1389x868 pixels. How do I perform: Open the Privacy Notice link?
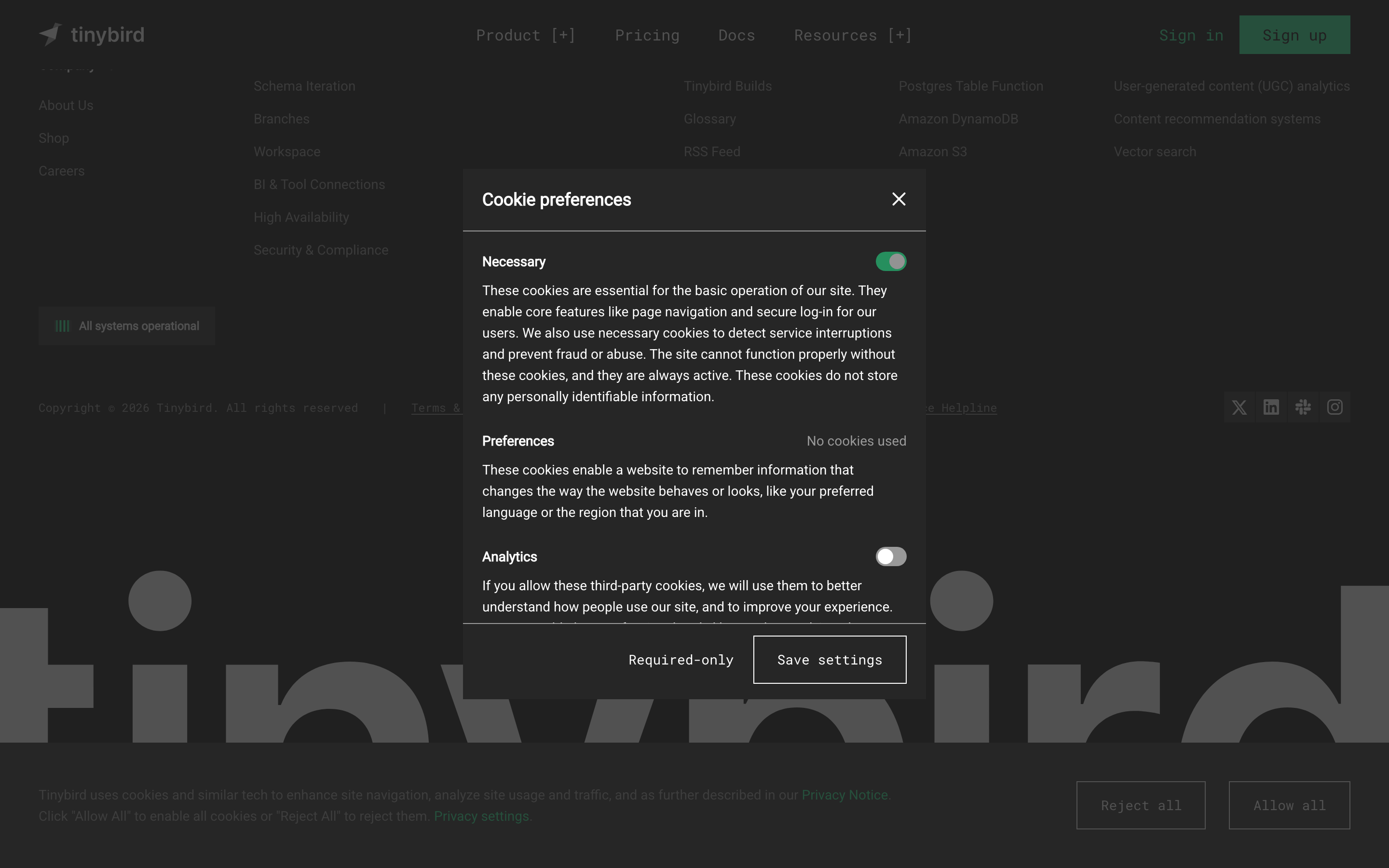pos(844,795)
